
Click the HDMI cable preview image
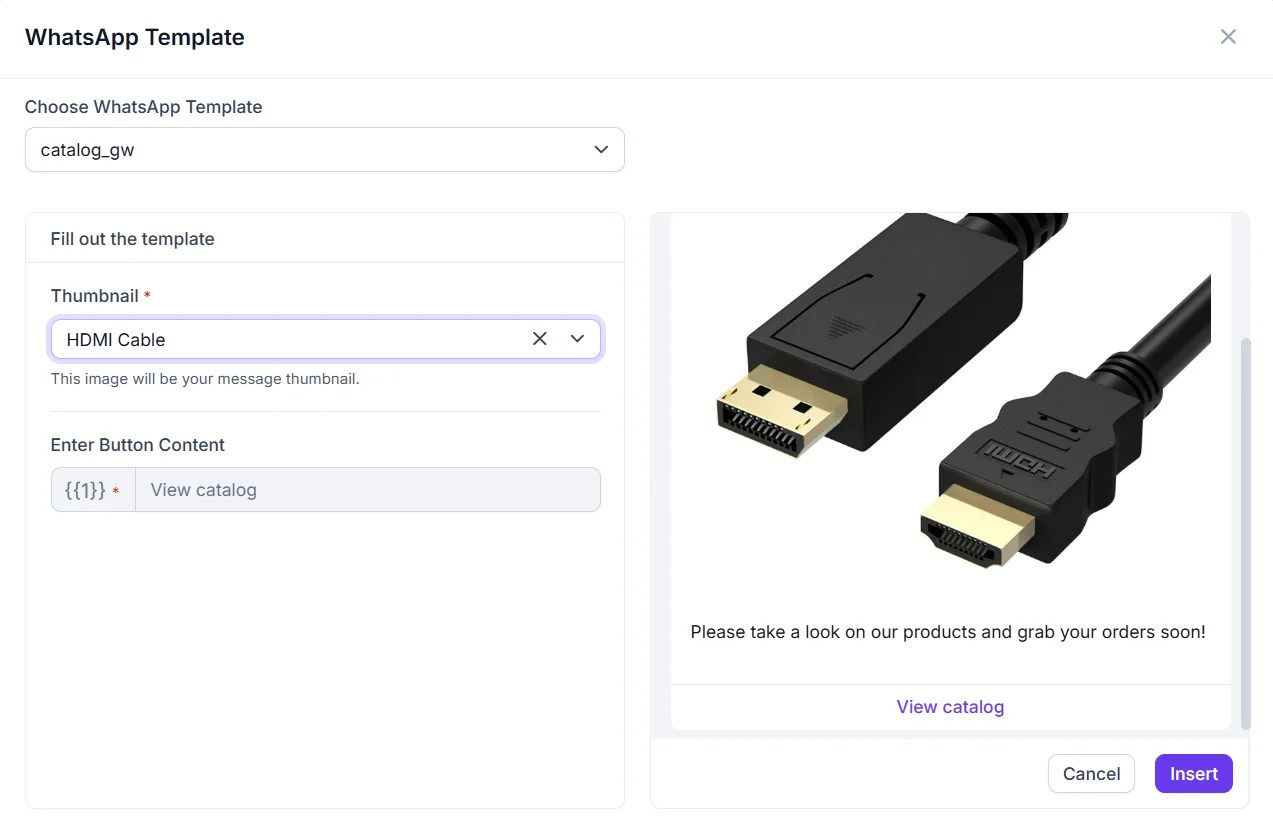[950, 400]
